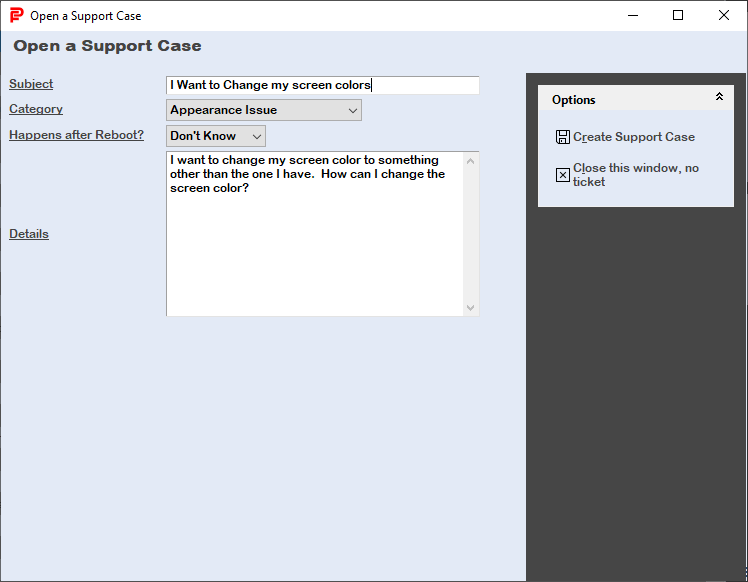Image resolution: width=748 pixels, height=582 pixels.
Task: Open the Category dropdown showing Appearance Issue
Action: pos(264,110)
